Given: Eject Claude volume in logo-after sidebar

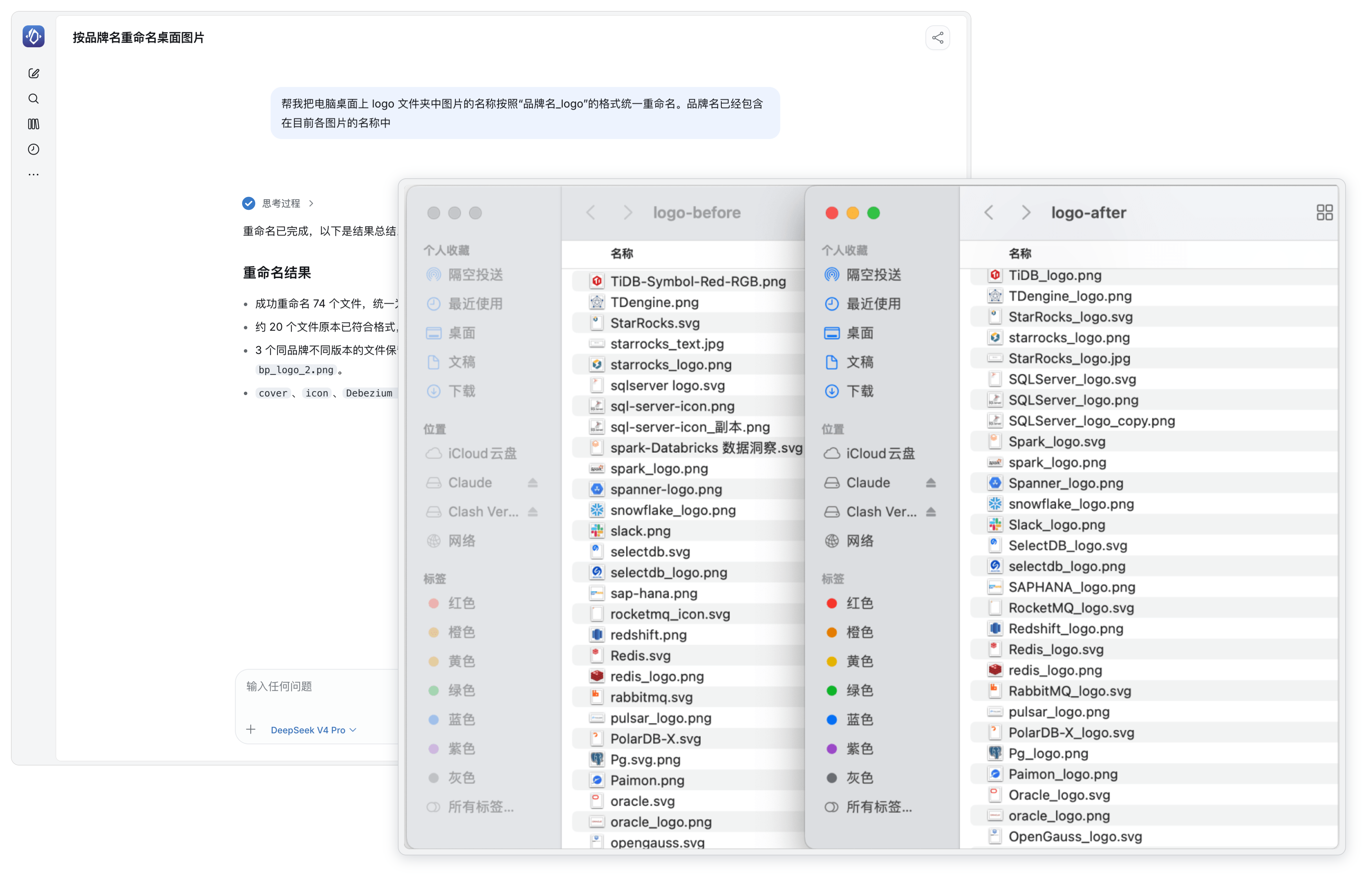Looking at the screenshot, I should [931, 483].
